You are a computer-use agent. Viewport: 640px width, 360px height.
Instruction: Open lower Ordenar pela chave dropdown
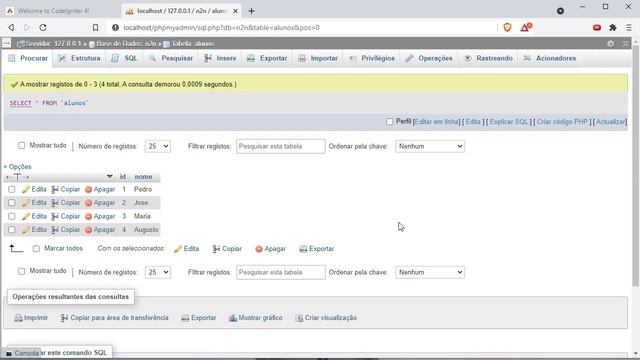(x=430, y=272)
